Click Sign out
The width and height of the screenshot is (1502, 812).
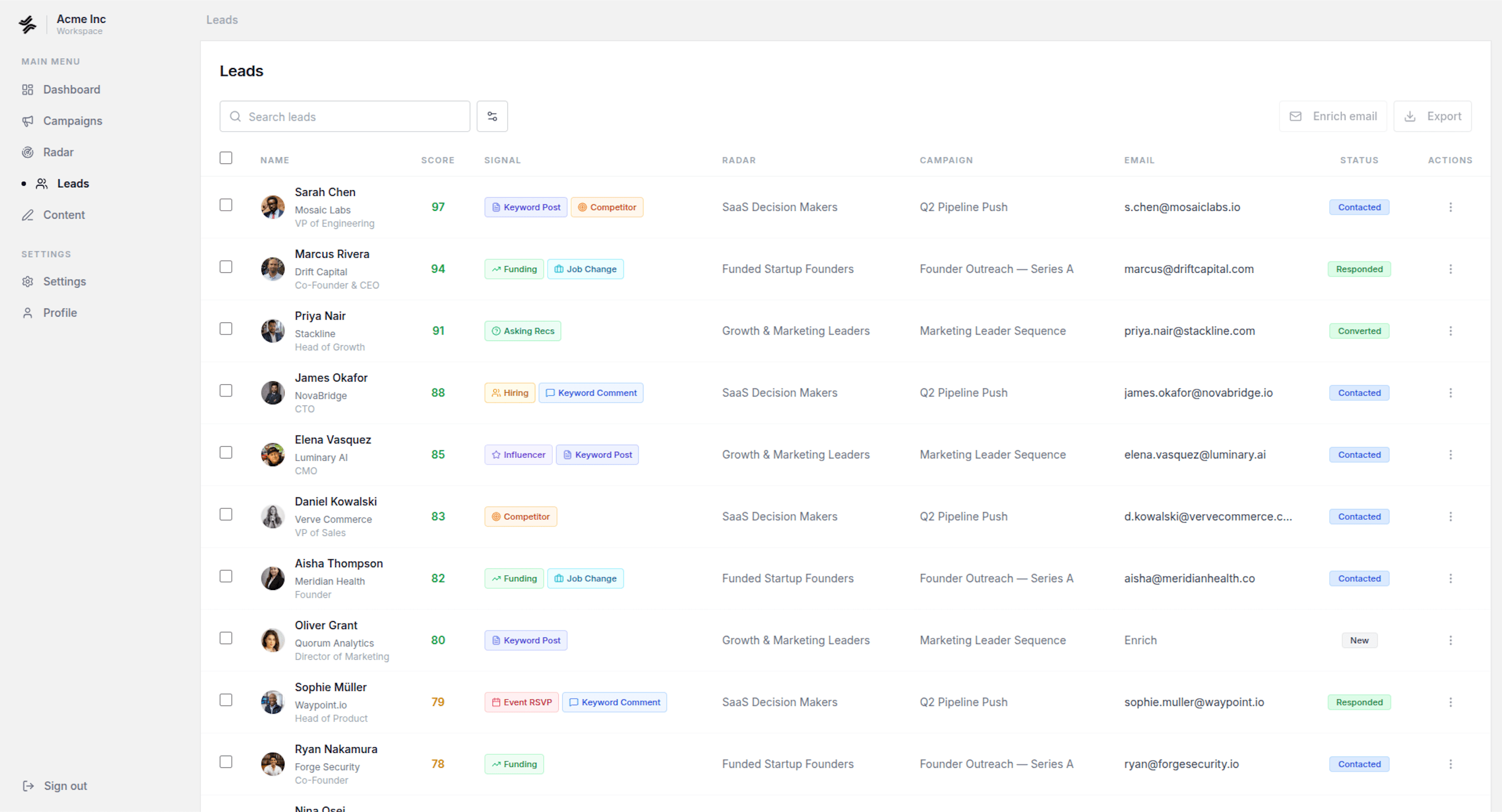tap(65, 786)
